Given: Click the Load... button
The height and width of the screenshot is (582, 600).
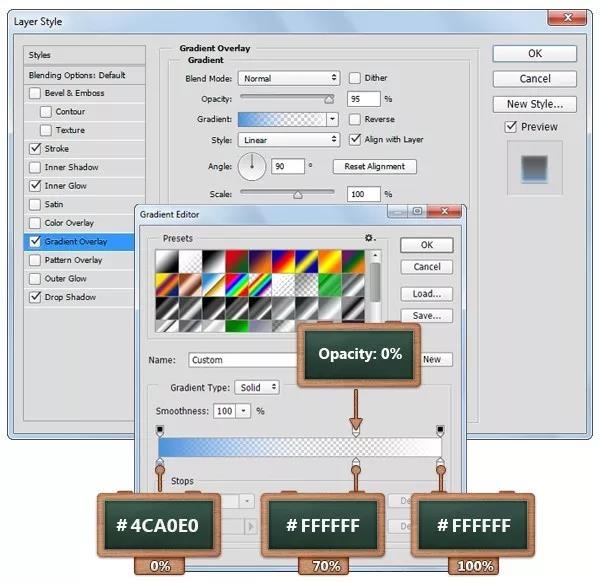Looking at the screenshot, I should pyautogui.click(x=427, y=294).
